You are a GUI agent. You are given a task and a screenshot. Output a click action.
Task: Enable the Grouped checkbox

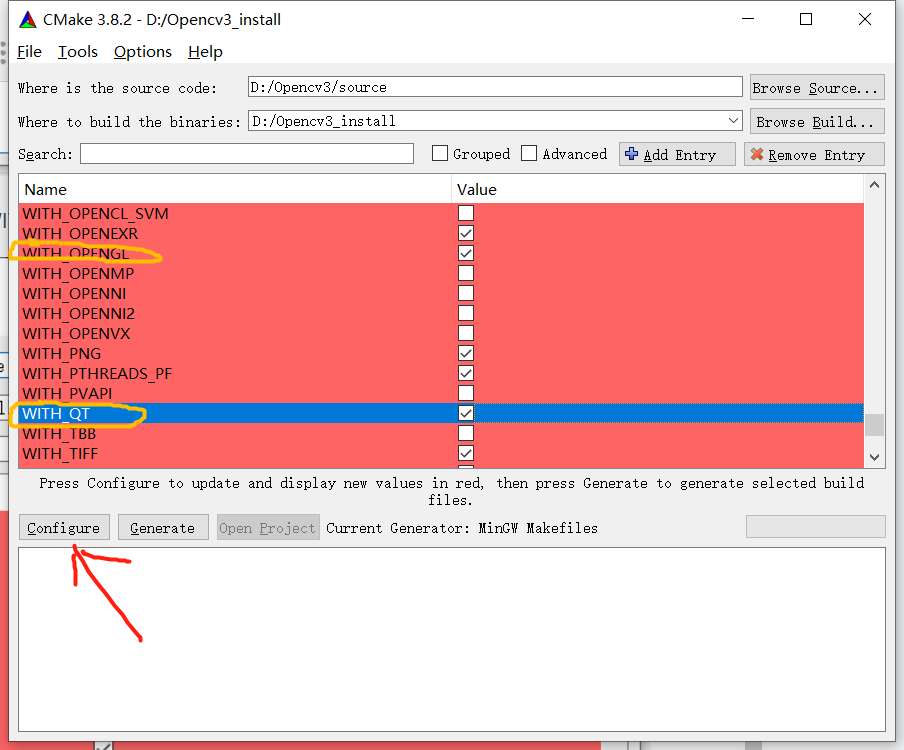click(x=440, y=154)
